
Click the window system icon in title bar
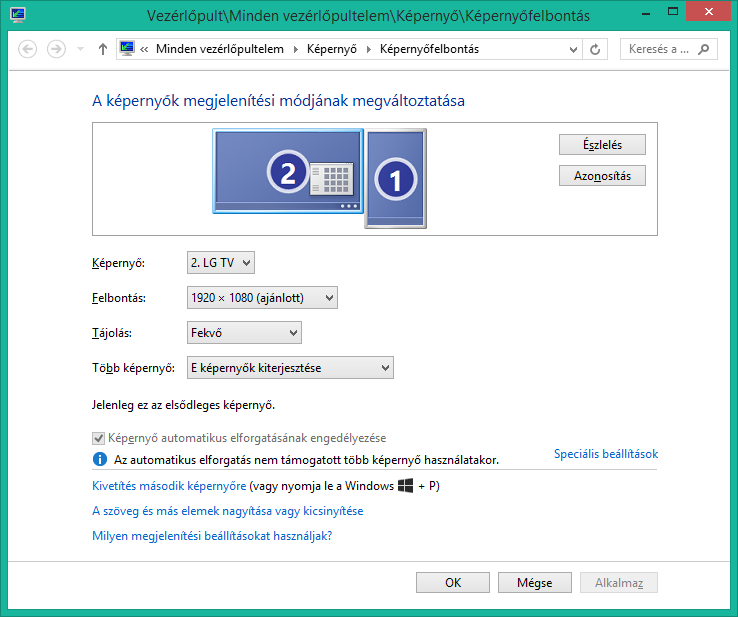tap(18, 15)
